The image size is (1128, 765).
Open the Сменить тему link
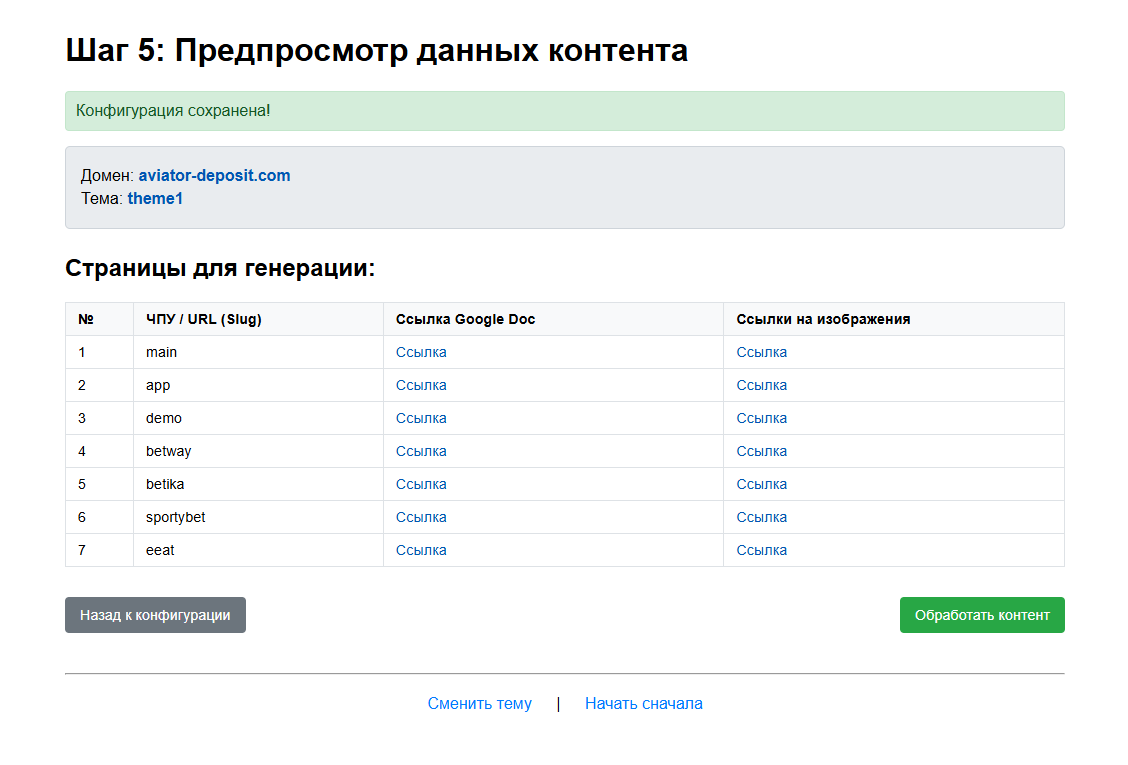[x=479, y=703]
